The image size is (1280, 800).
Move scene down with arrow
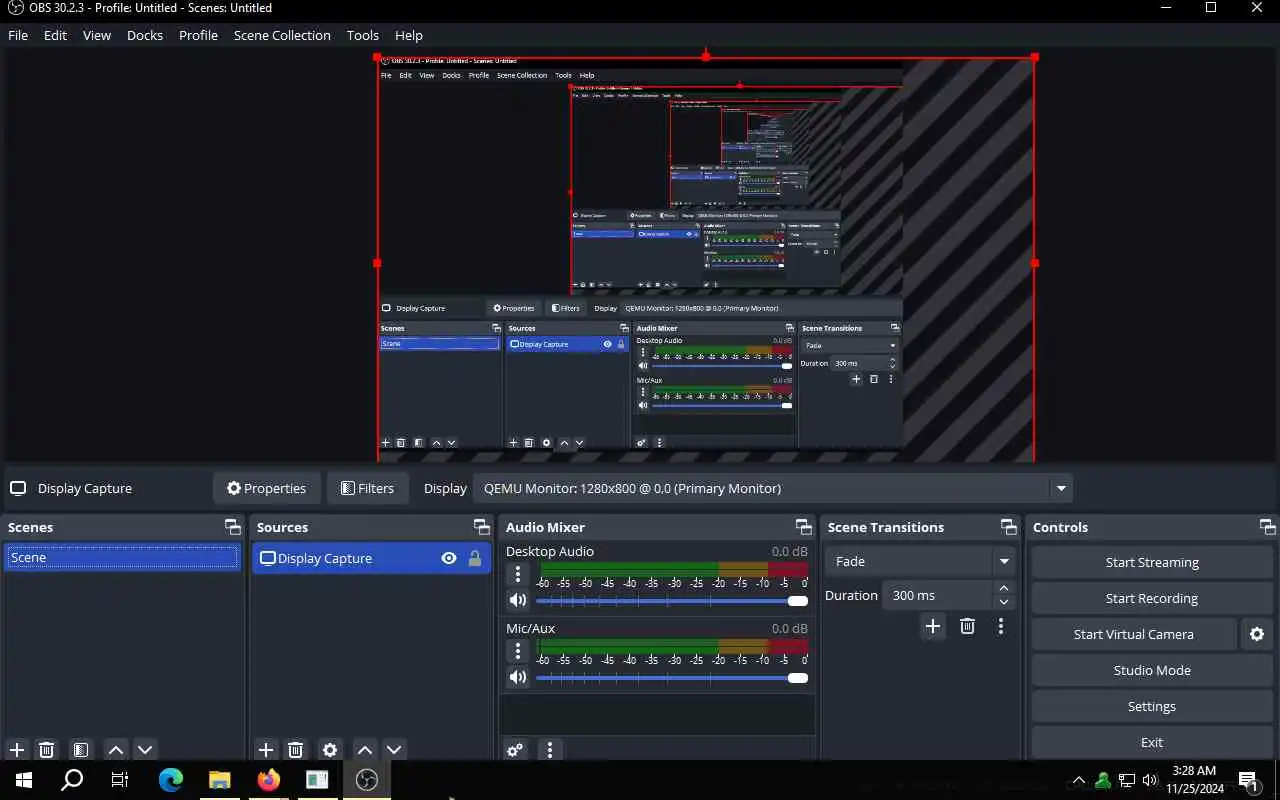pos(145,750)
